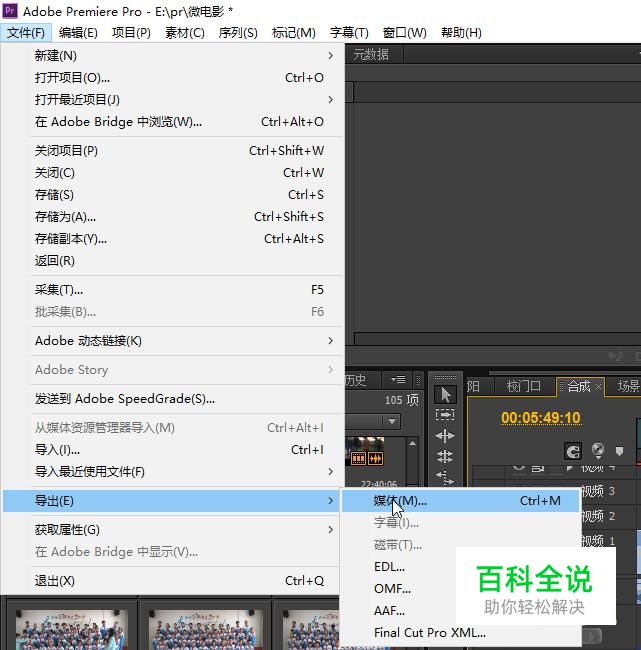
Task: Open the 编辑(E) menu
Action: [x=78, y=32]
